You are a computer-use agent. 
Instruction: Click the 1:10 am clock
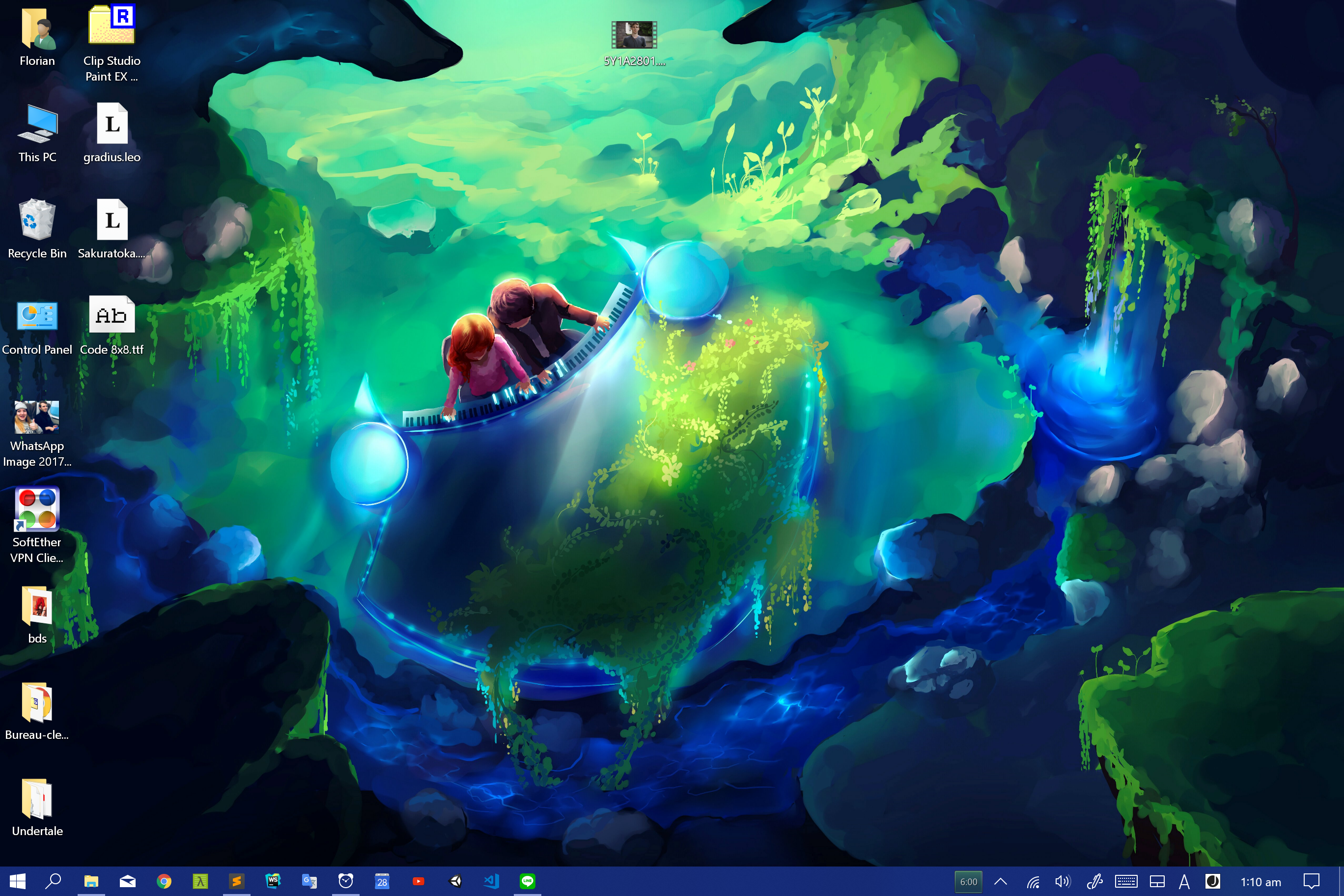[1260, 882]
